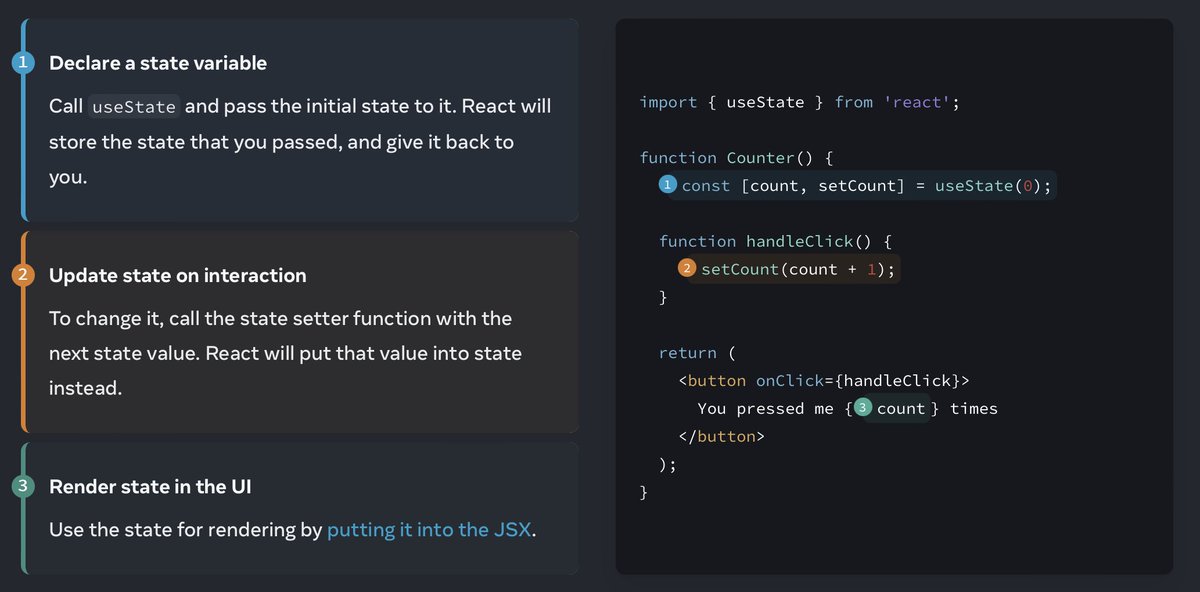Click the paragraph starting "store the state that you passed"
This screenshot has width=1200, height=592.
281,142
